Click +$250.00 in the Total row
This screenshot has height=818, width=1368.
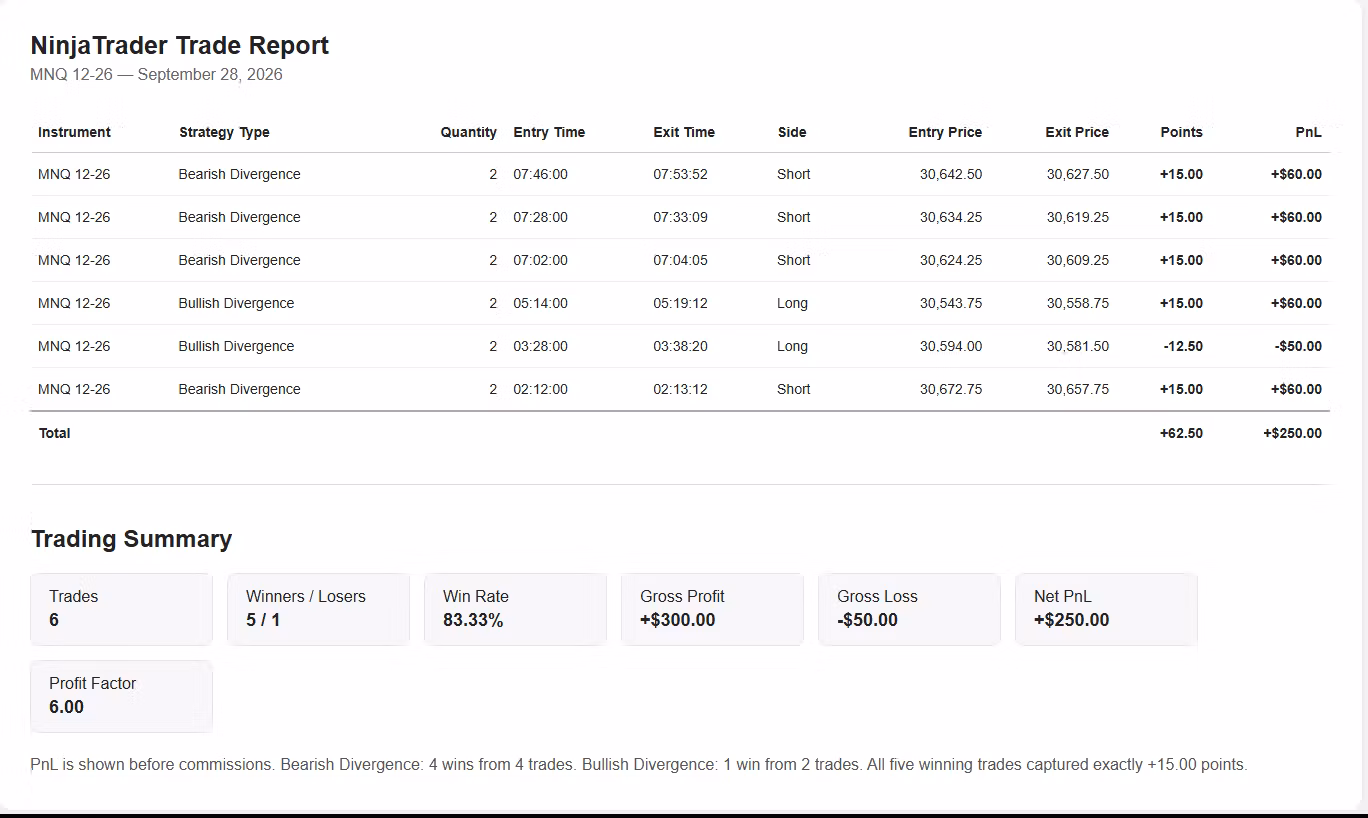pos(1292,433)
